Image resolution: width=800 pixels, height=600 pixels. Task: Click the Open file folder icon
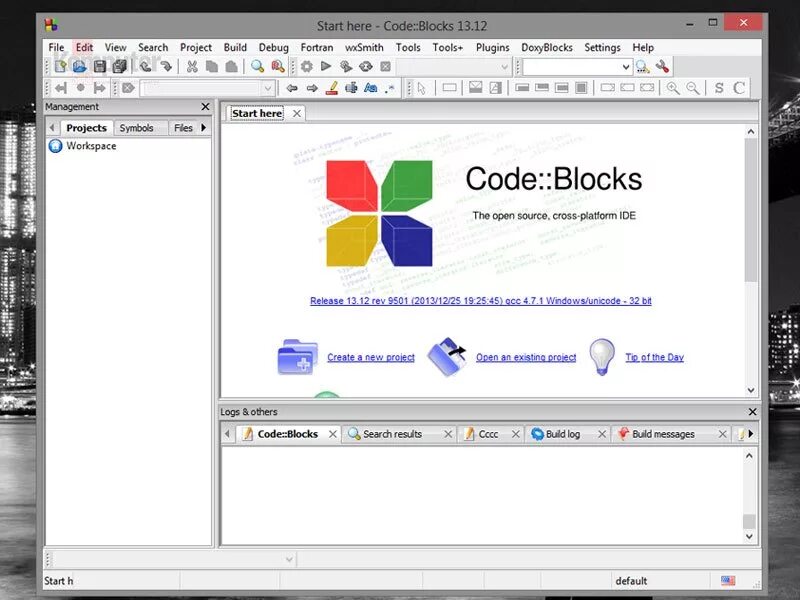click(79, 66)
